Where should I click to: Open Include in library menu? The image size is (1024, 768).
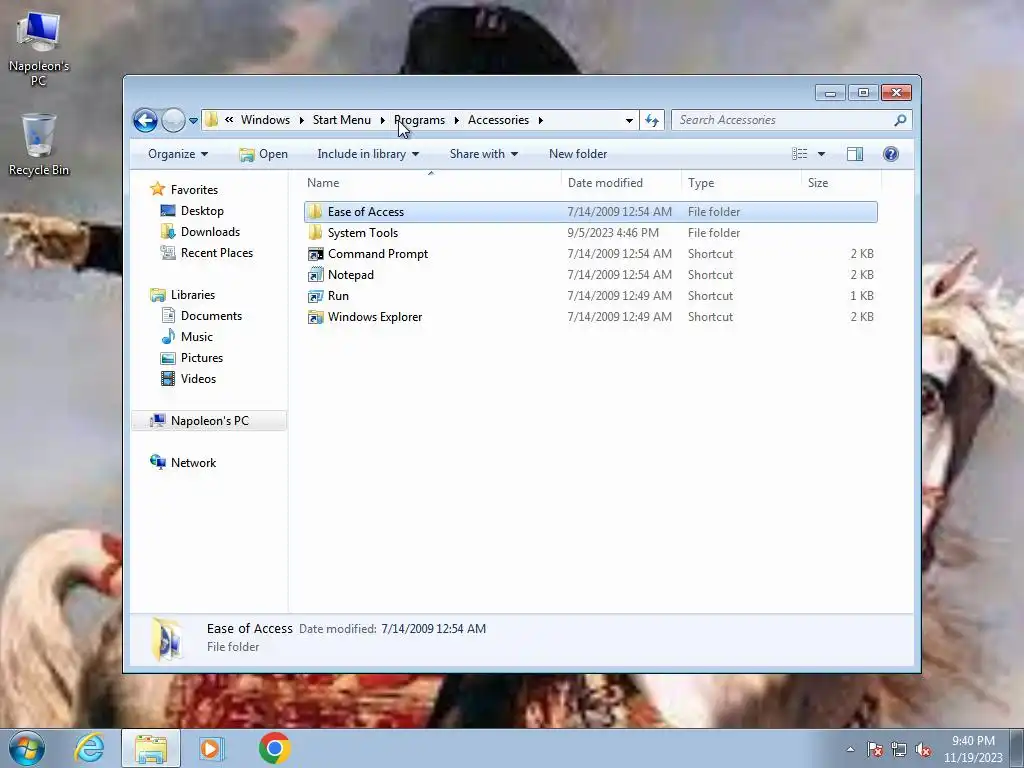click(368, 154)
